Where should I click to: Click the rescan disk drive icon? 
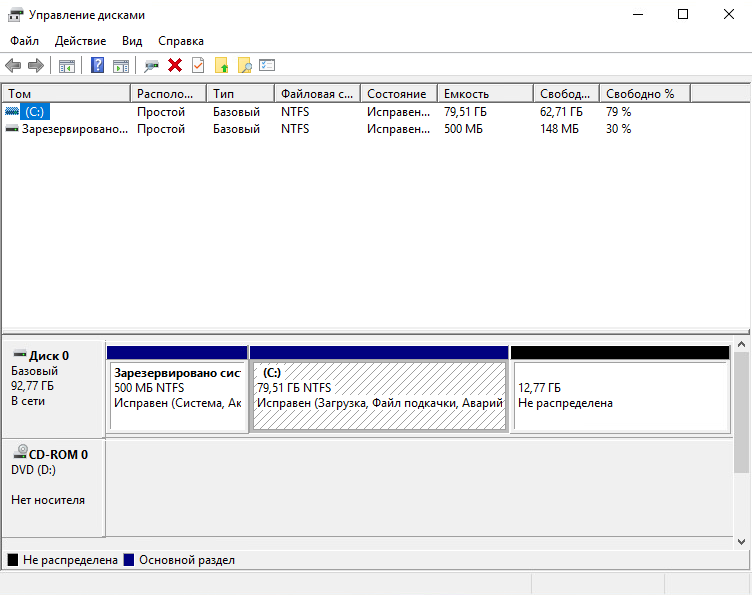tap(151, 65)
